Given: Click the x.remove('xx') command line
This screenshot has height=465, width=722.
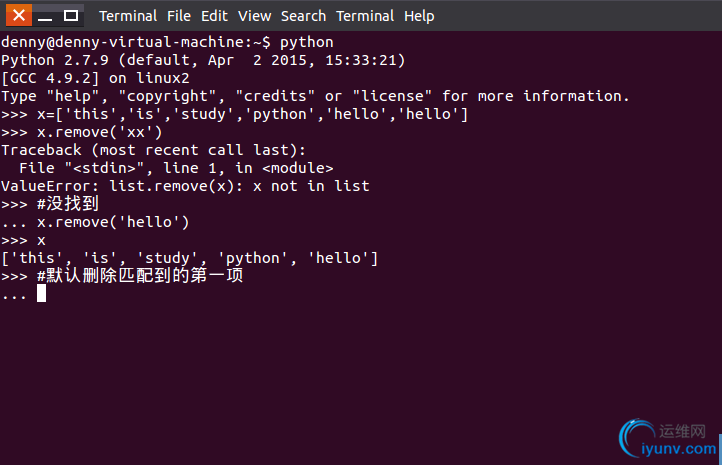Looking at the screenshot, I should coord(82,133).
